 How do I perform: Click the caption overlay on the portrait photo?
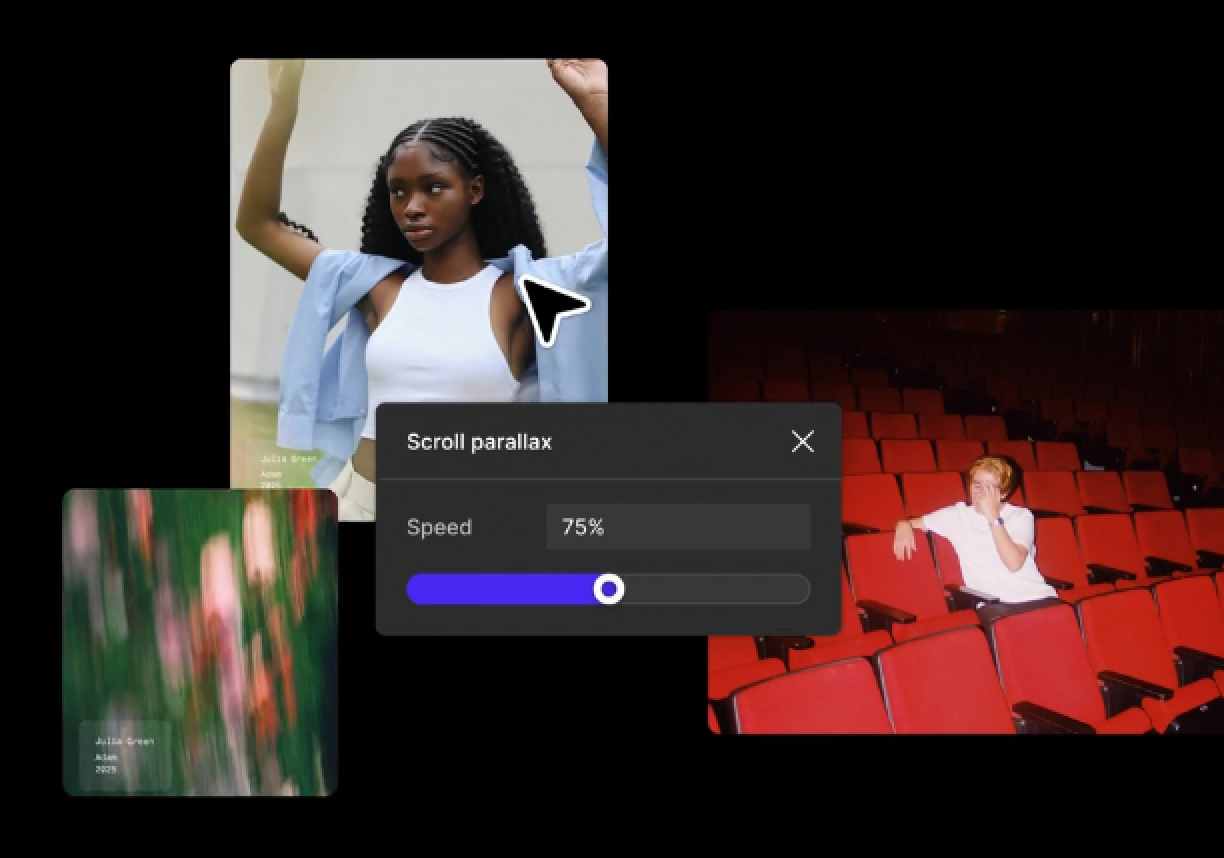[x=290, y=470]
